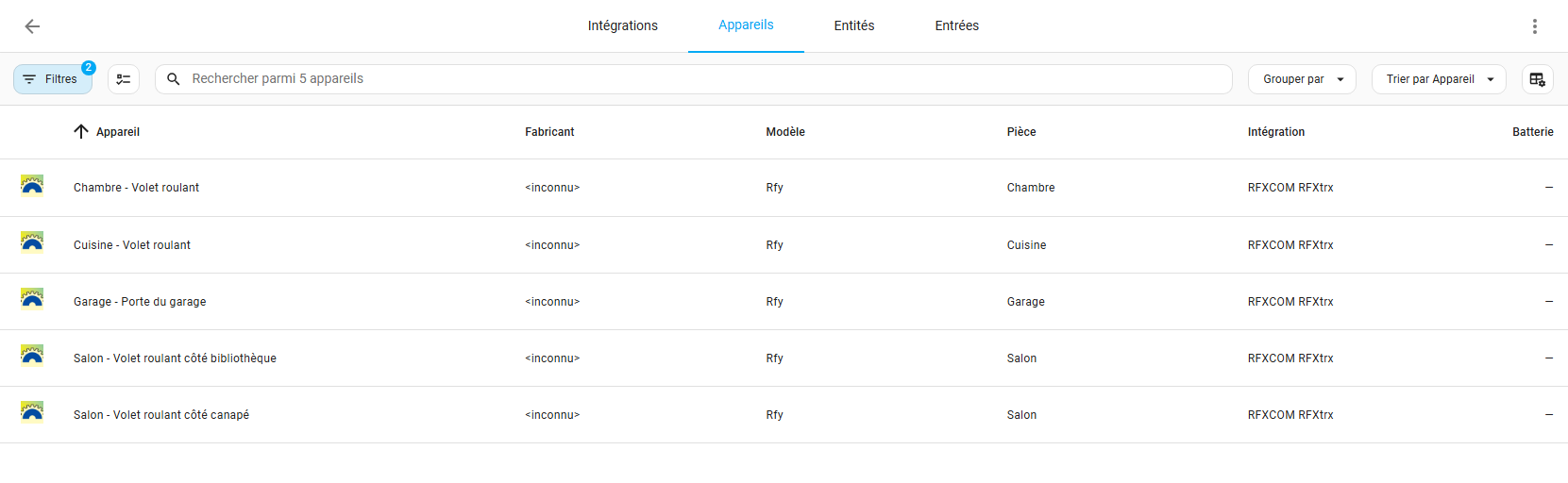Sort by the Batterie column header
The width and height of the screenshot is (1568, 483).
point(1532,132)
